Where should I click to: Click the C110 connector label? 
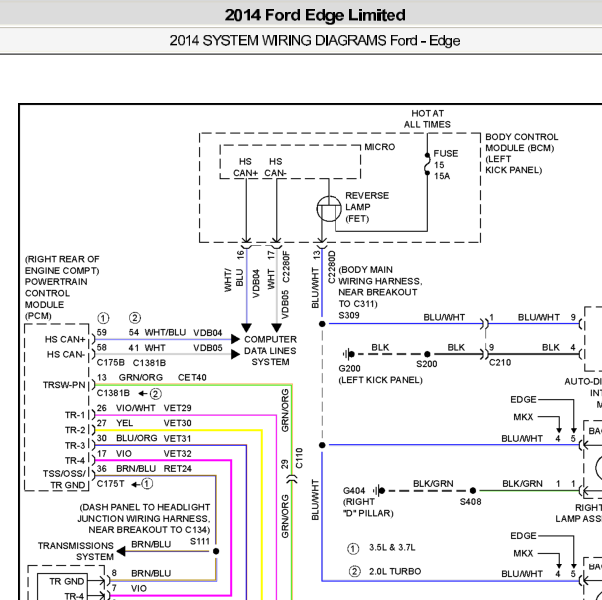pos(299,458)
